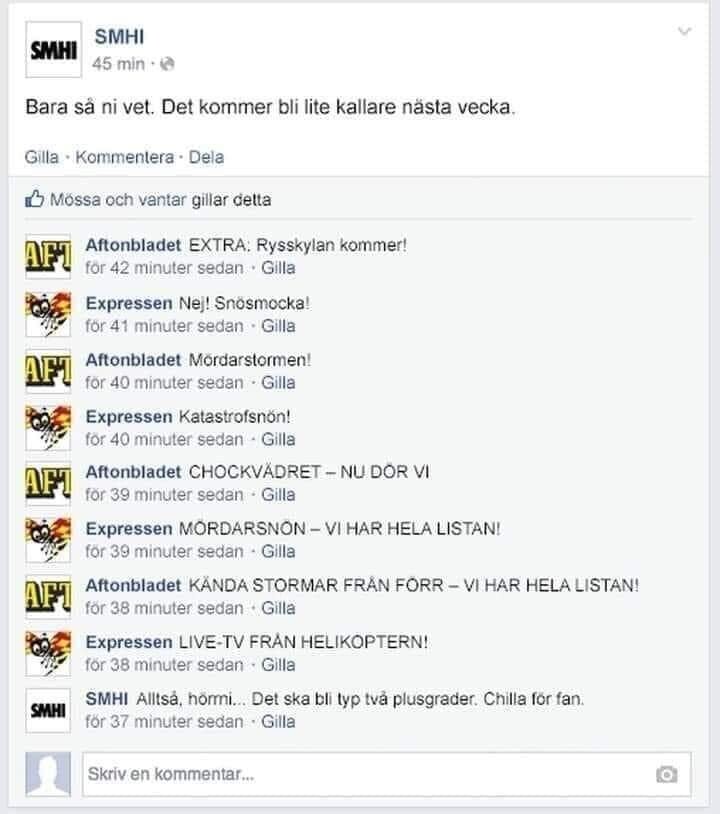Click the thumbs-up likes icon
Screen dimensions: 720x814
[x=34, y=199]
